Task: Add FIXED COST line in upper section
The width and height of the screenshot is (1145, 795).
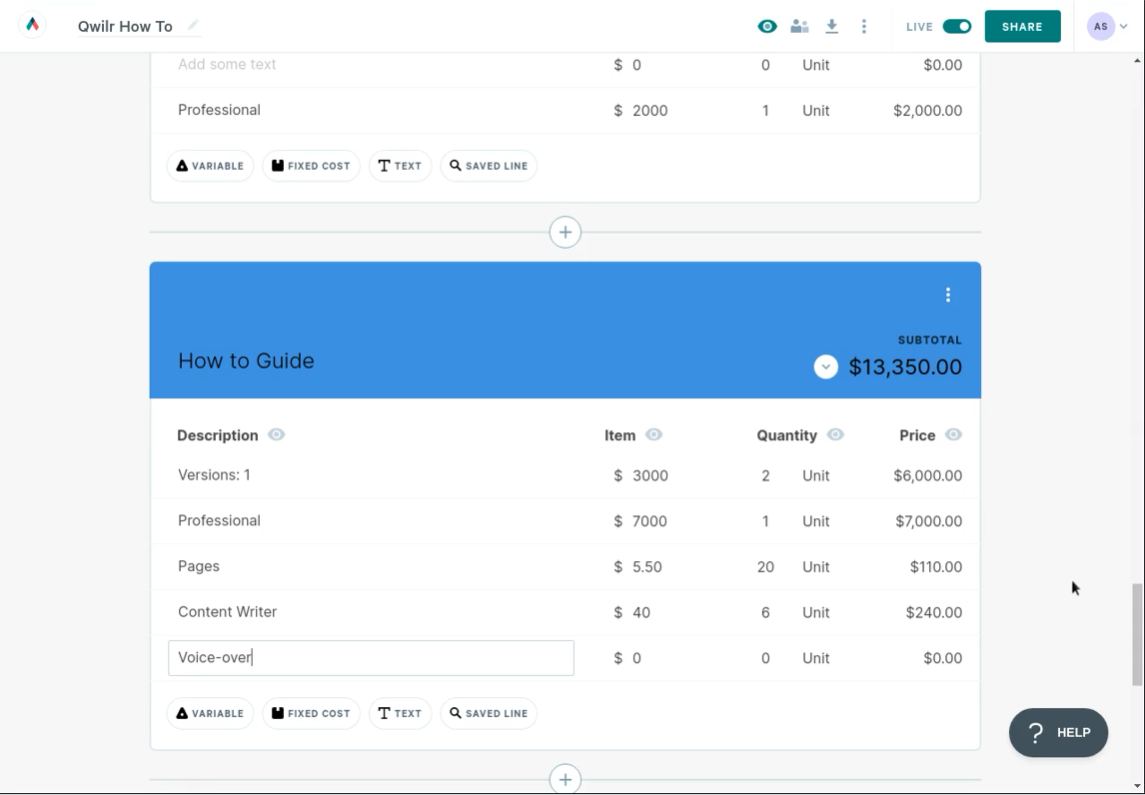Action: click(x=311, y=166)
